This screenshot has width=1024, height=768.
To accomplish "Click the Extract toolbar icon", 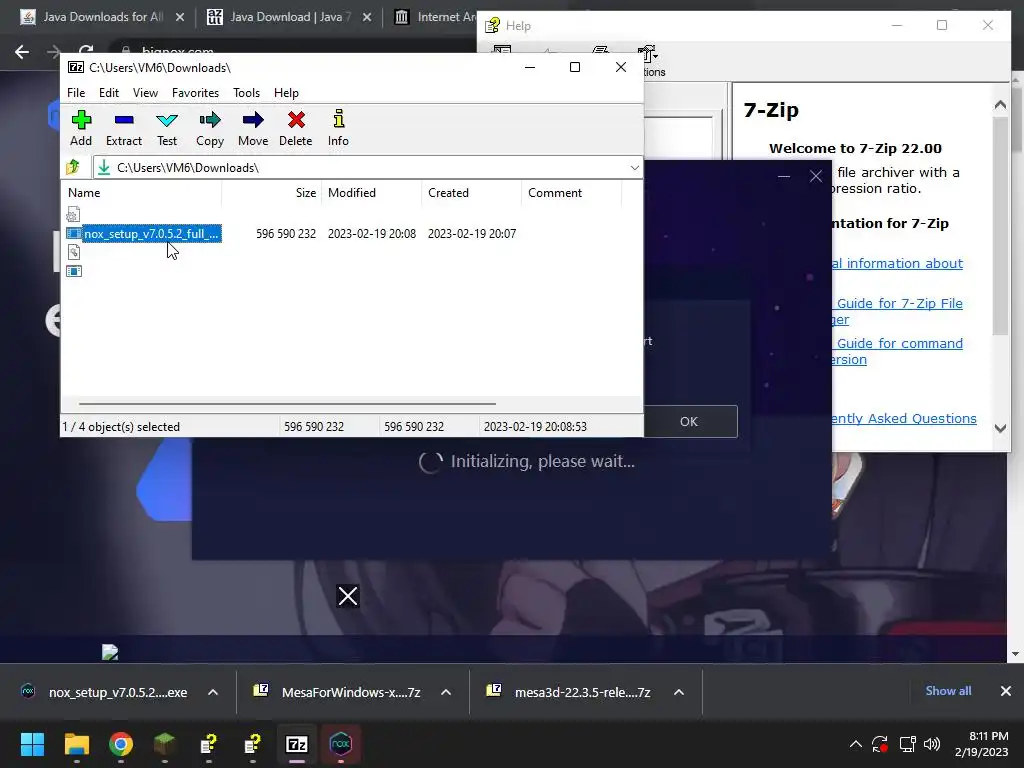I will [x=123, y=128].
